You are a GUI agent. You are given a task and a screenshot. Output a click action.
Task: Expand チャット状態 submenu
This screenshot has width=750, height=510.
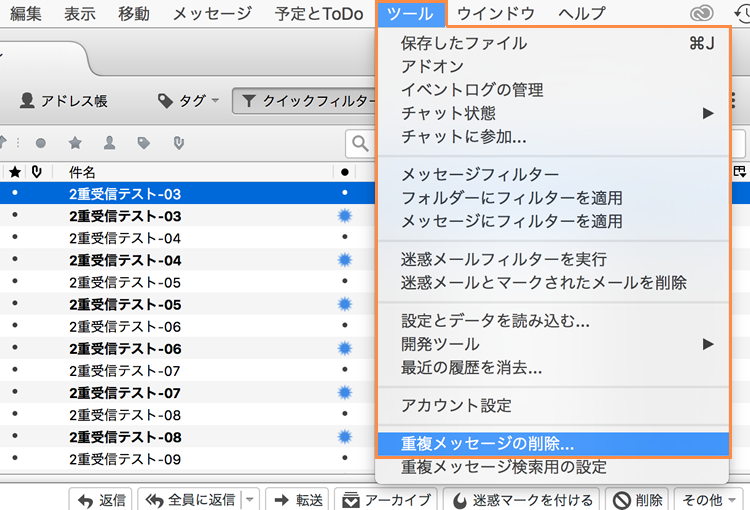(552, 113)
